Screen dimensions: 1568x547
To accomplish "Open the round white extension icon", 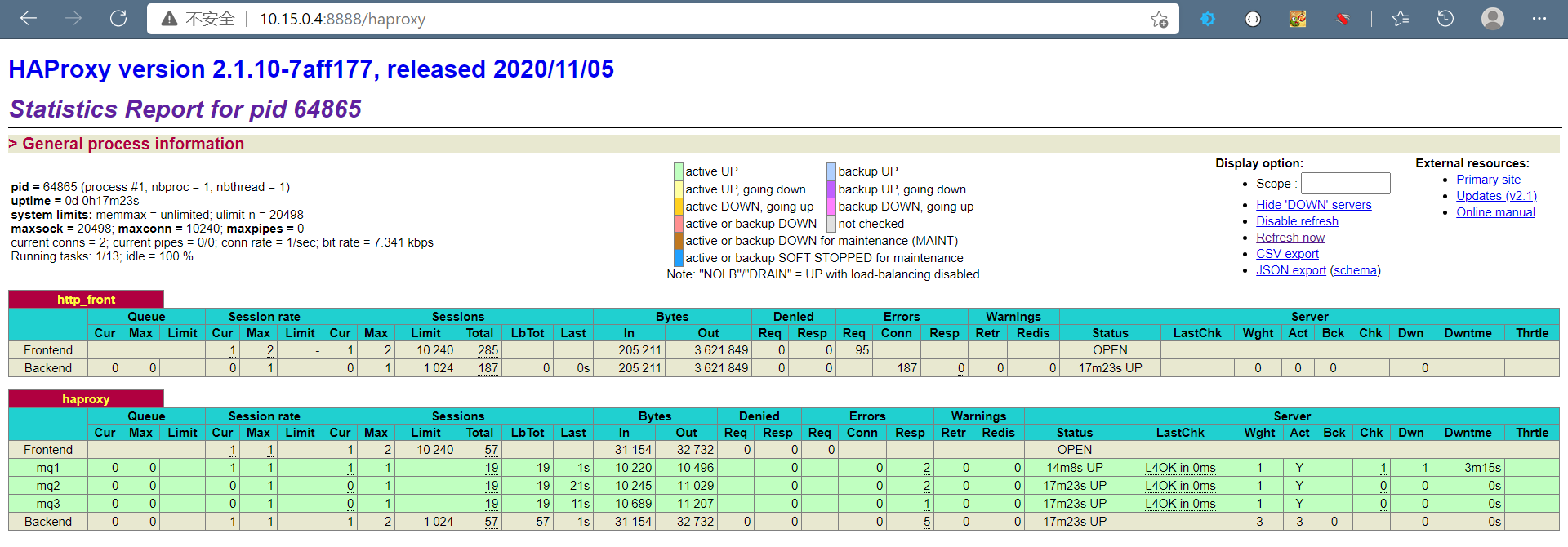I will [x=1253, y=19].
